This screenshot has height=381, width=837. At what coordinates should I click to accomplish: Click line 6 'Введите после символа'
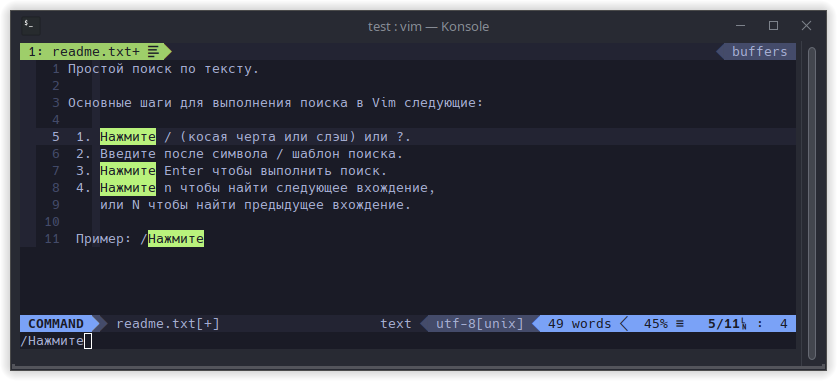tap(251, 154)
